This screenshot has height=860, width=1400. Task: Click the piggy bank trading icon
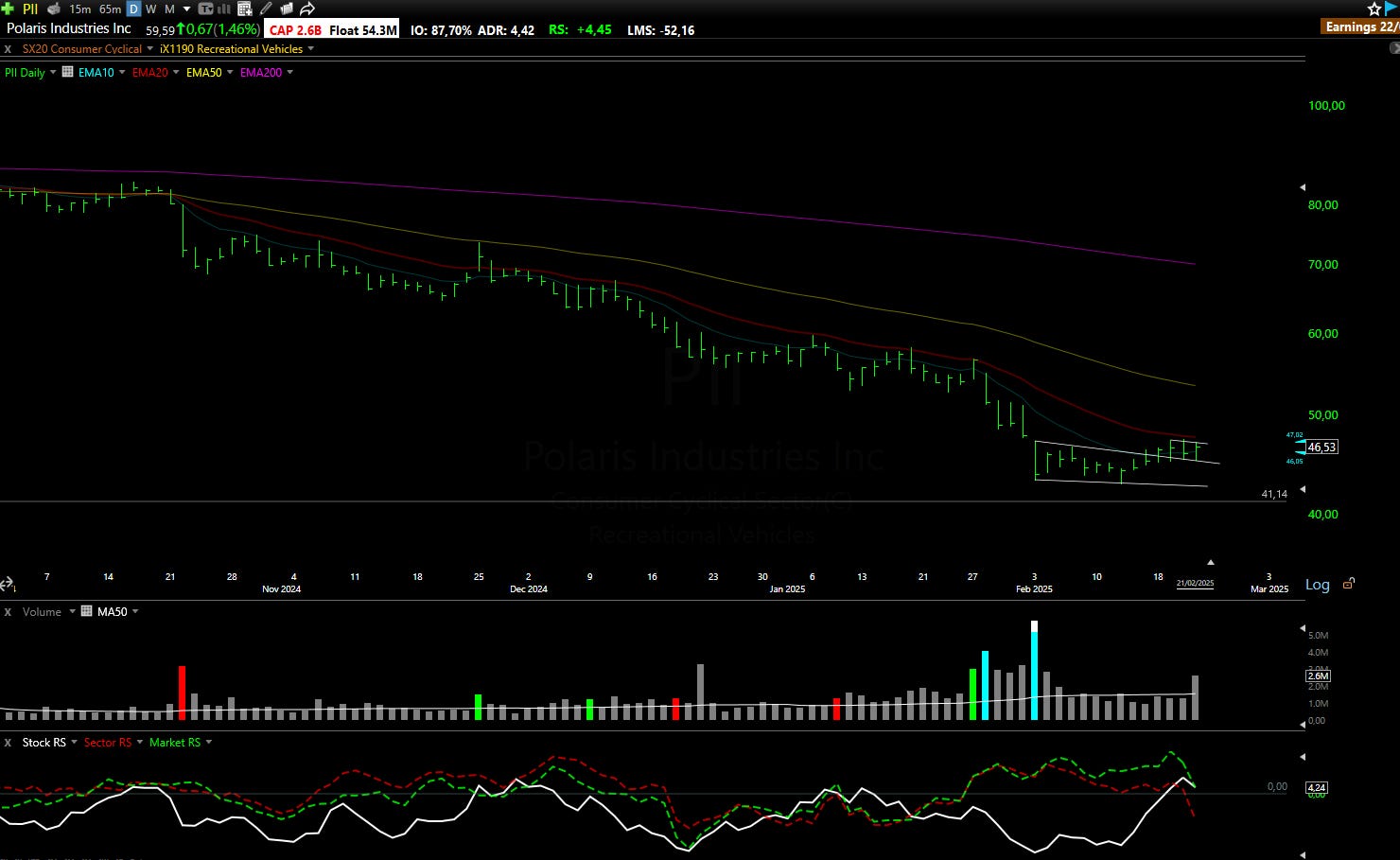(x=54, y=9)
